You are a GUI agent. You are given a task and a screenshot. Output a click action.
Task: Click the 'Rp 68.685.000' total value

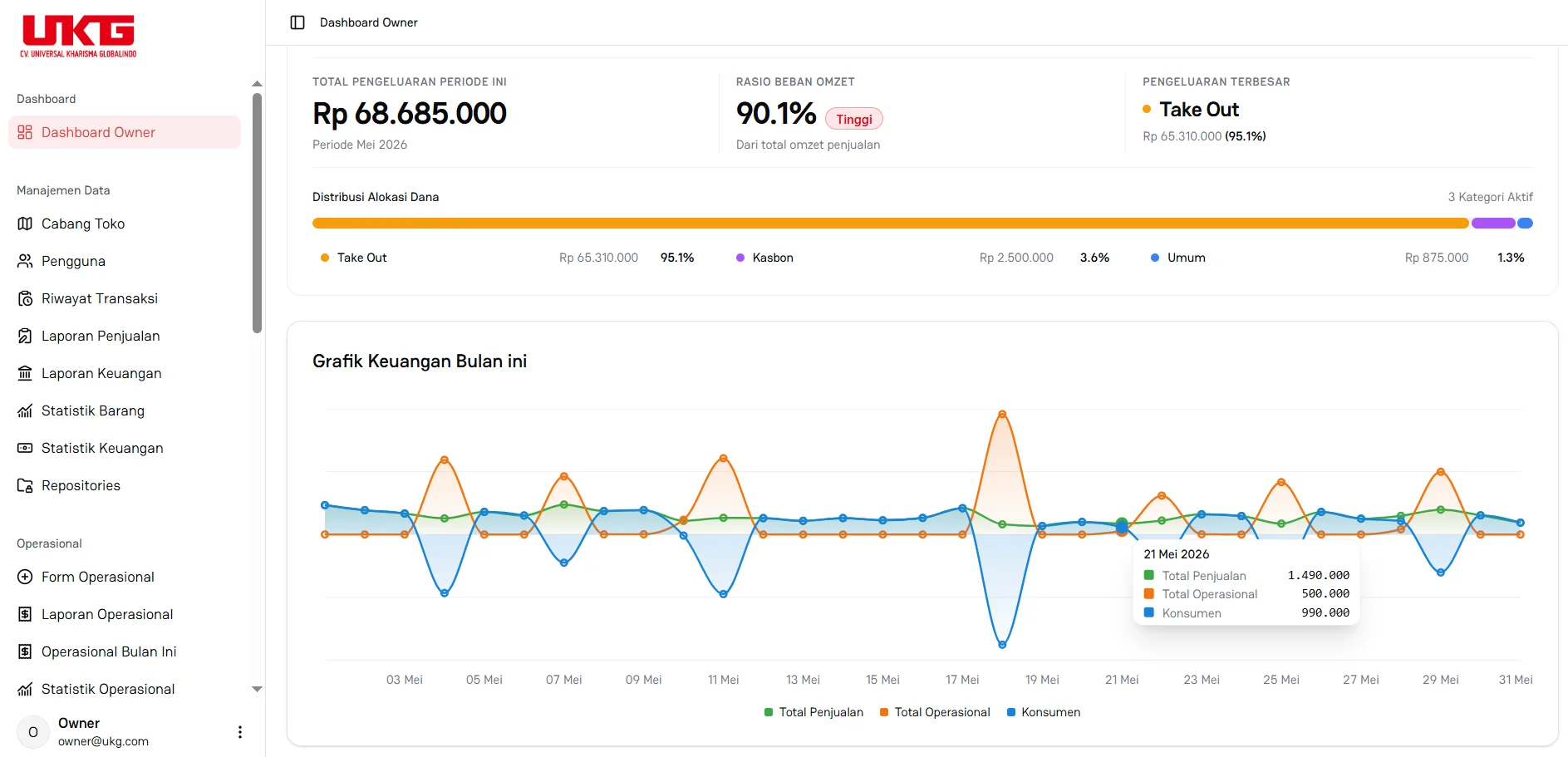410,114
